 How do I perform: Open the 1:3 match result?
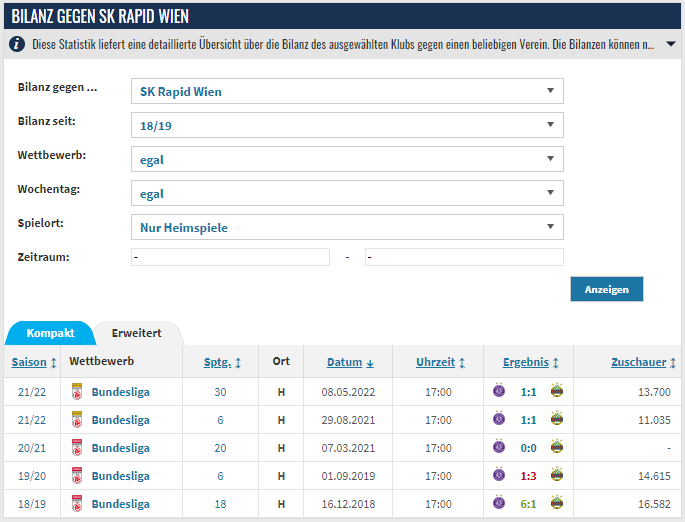[x=528, y=476]
